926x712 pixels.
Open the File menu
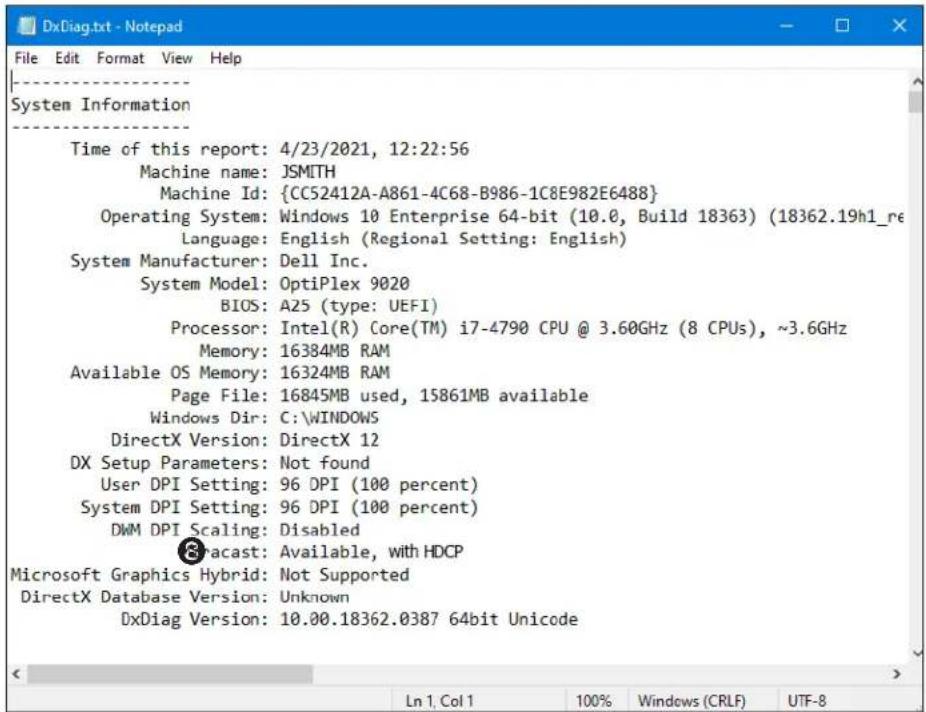click(x=26, y=58)
